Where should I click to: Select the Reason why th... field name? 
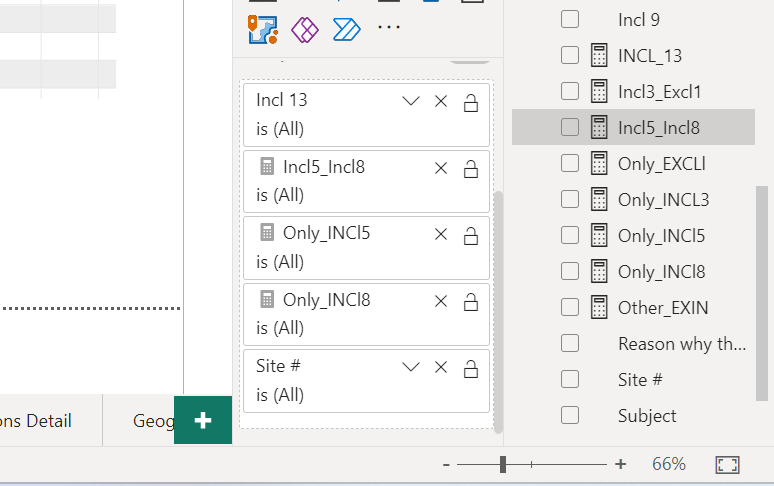coord(682,344)
